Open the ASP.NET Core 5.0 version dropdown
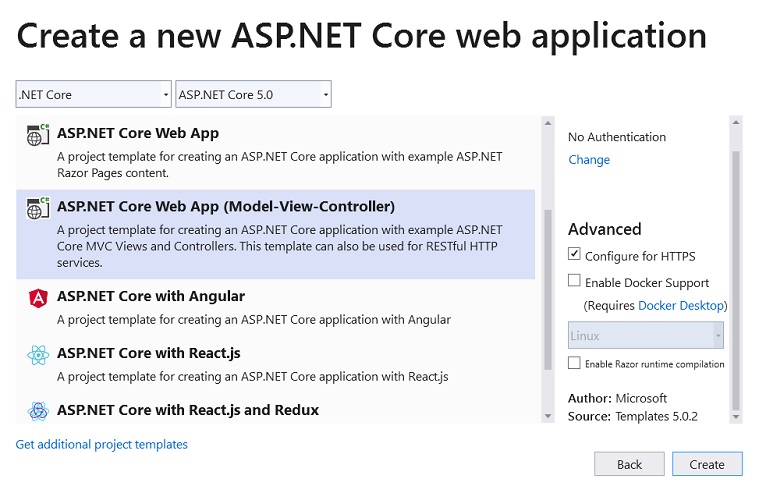Screen dimensions: 759x486 coord(253,94)
